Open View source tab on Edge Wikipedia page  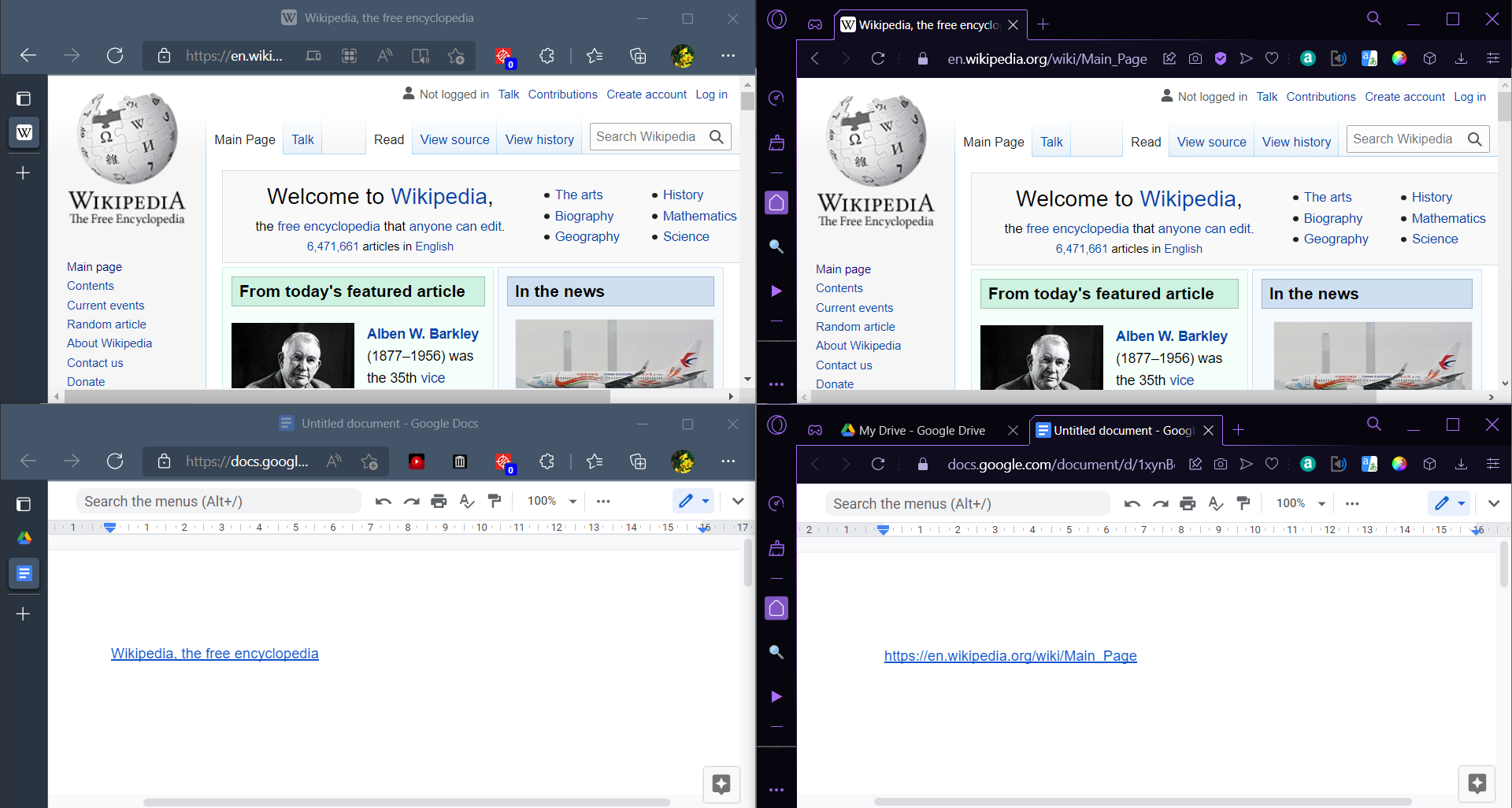coord(454,139)
